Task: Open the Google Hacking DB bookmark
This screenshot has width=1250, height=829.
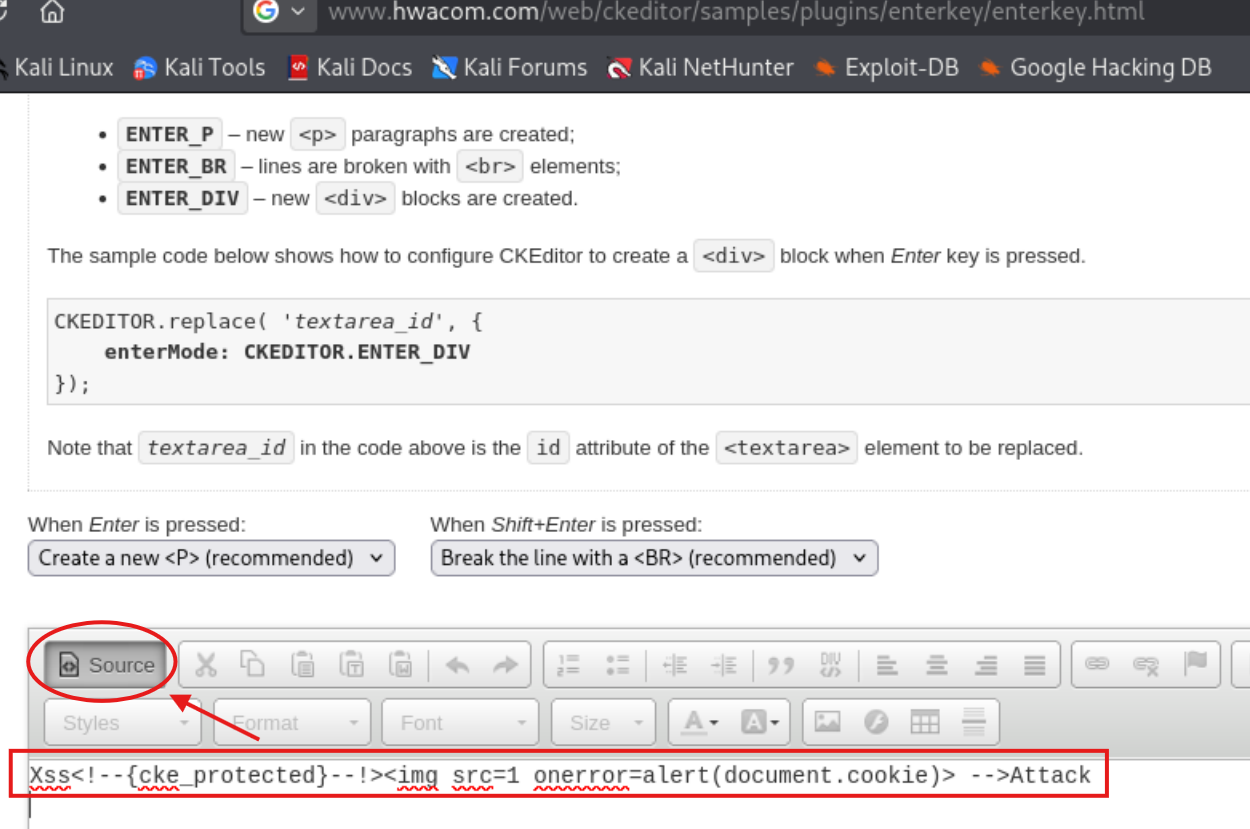Action: pyautogui.click(x=1094, y=67)
